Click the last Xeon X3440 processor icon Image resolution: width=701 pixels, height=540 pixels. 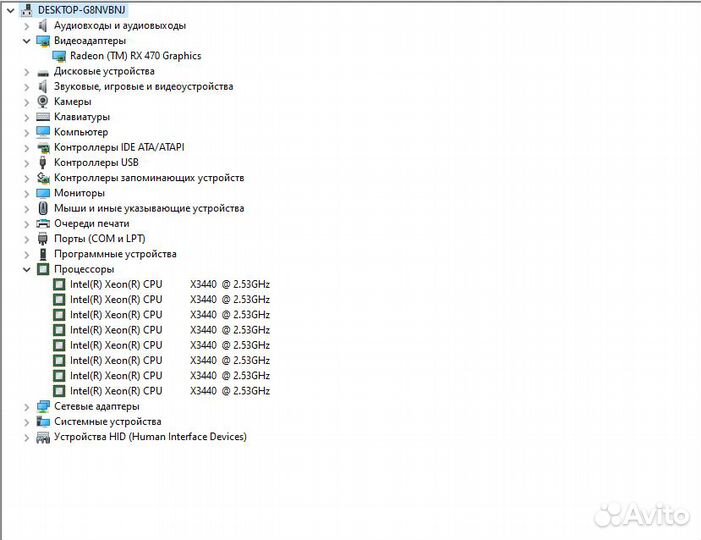tap(59, 391)
